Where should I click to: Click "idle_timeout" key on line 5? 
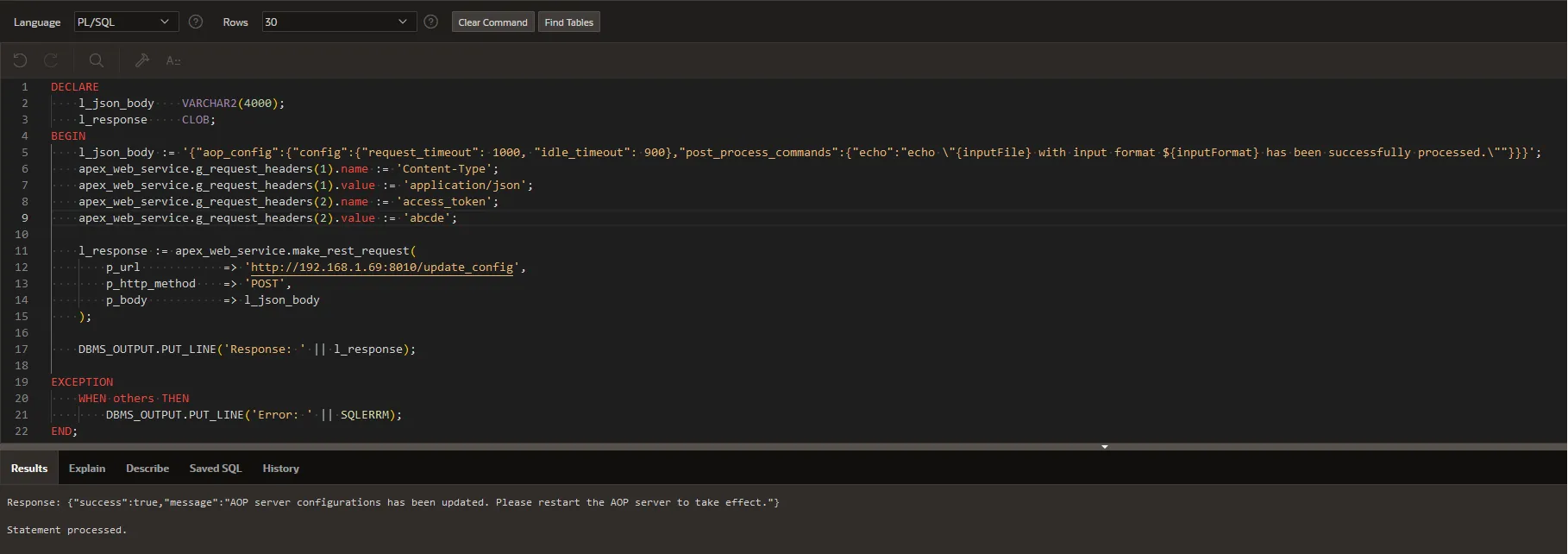click(x=582, y=153)
